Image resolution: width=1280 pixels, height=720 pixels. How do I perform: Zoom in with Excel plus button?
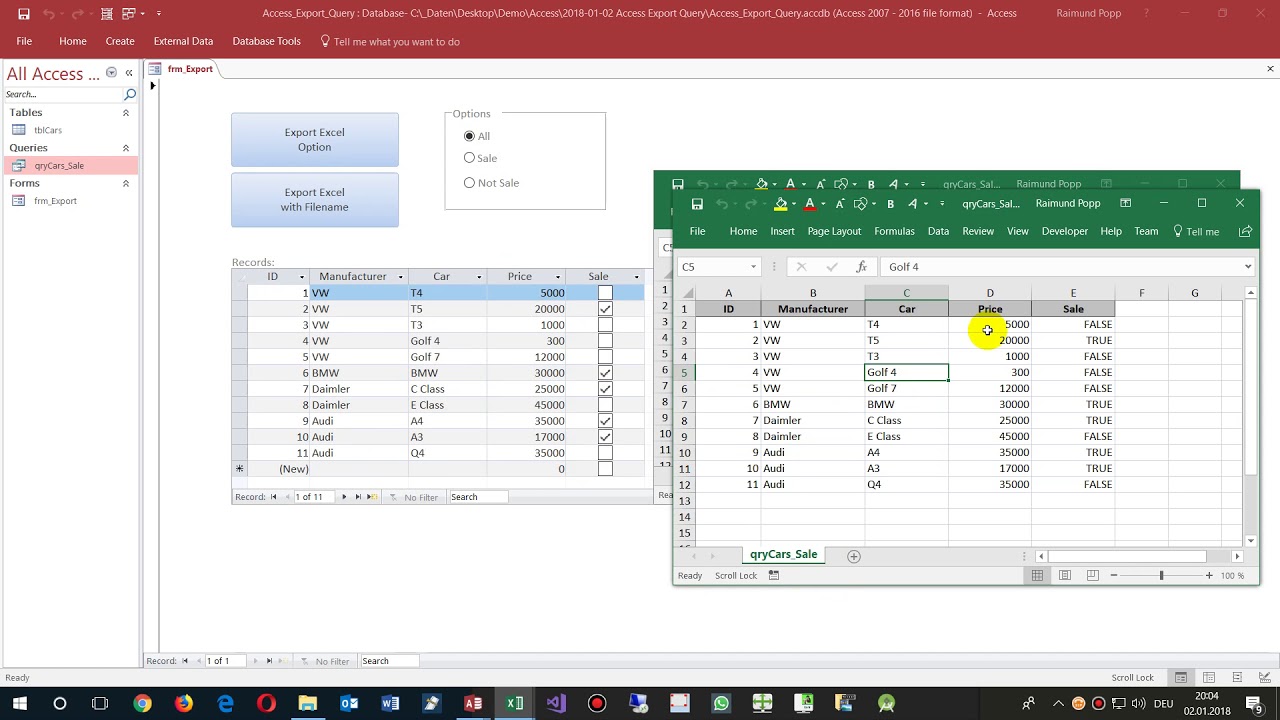1208,575
